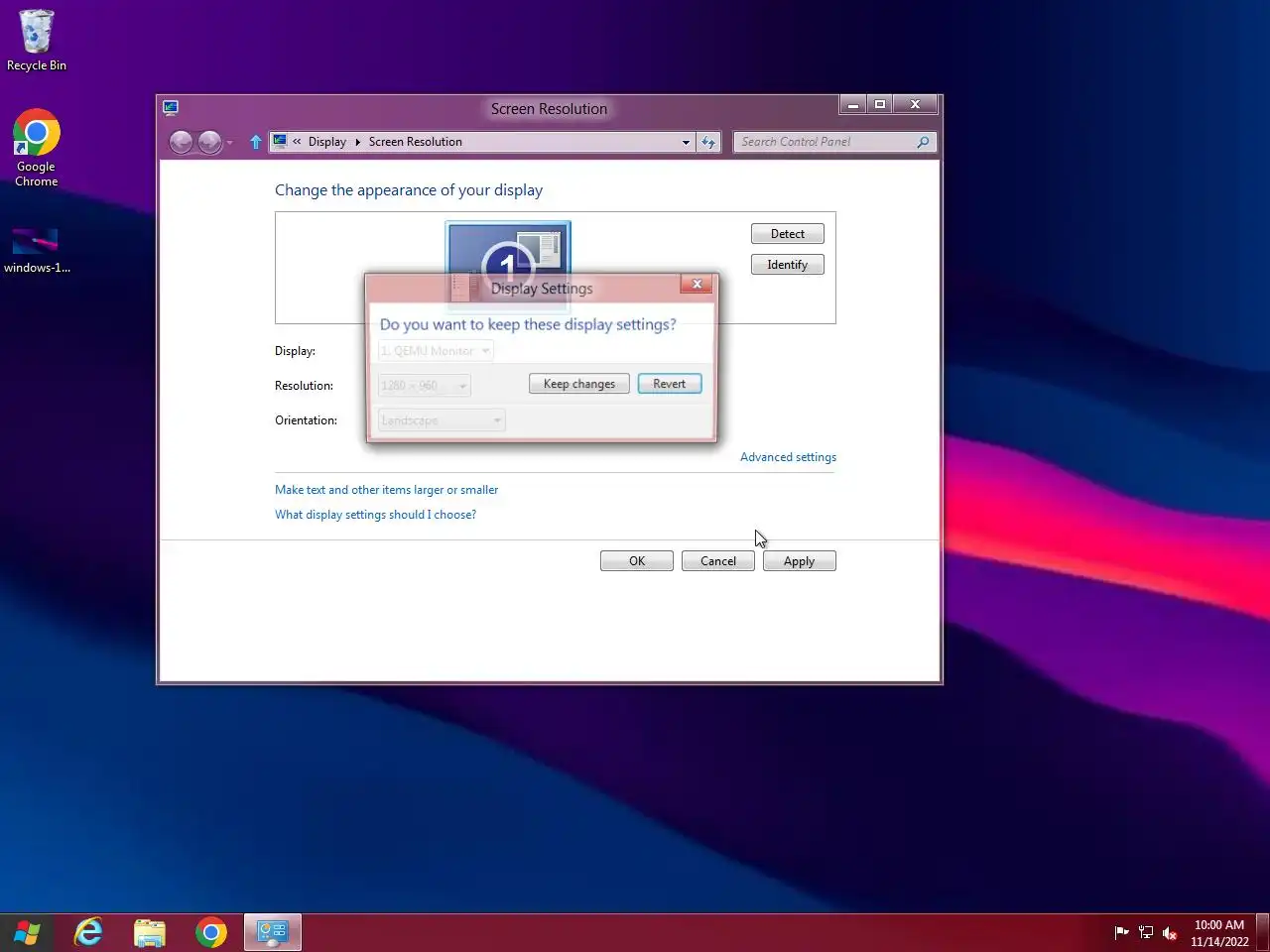Screen dimensions: 1270x952
Task: Apply the screen resolution settings
Action: (800, 561)
